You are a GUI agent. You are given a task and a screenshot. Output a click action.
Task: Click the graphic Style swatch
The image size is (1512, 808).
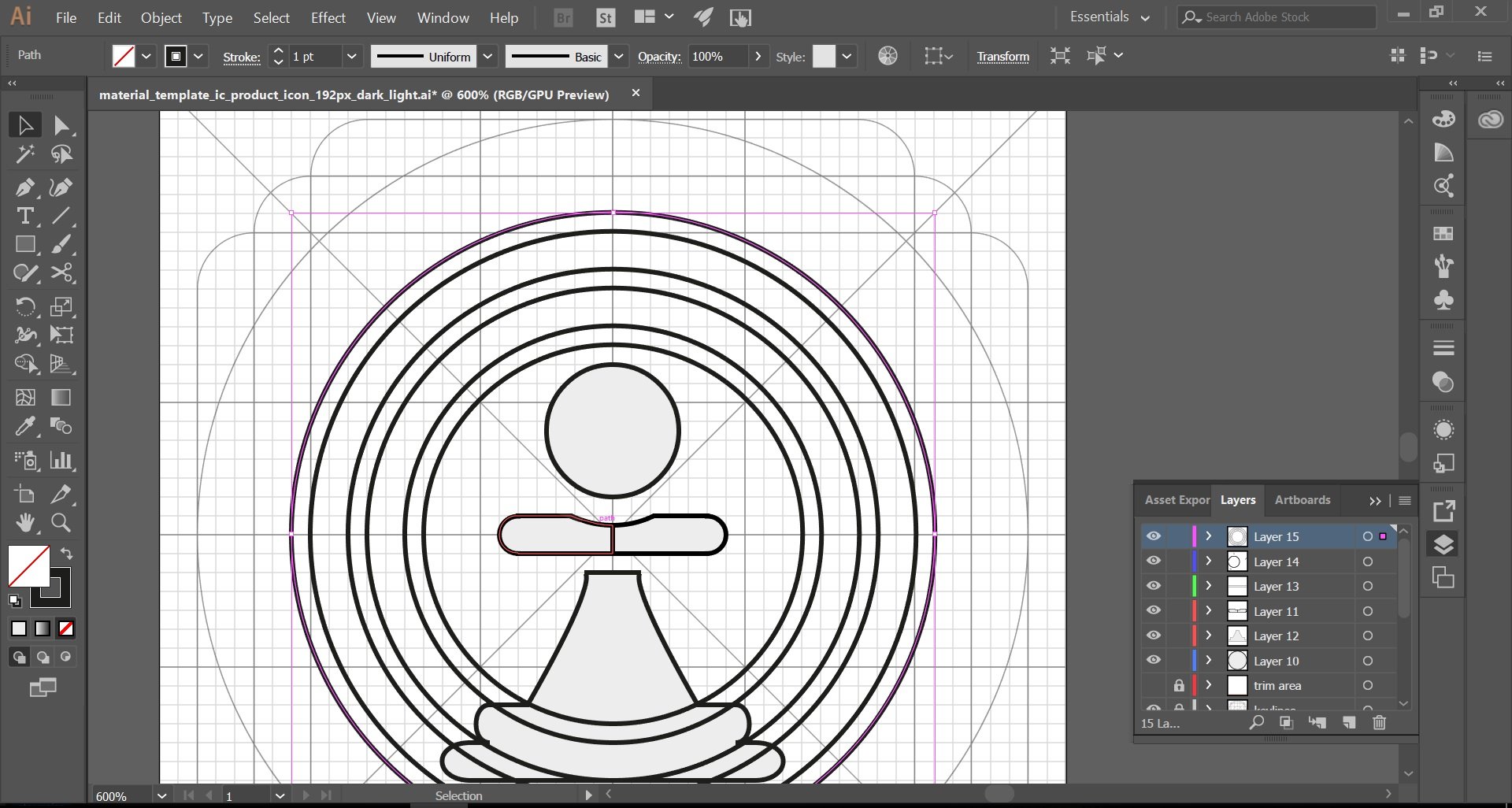click(x=824, y=56)
